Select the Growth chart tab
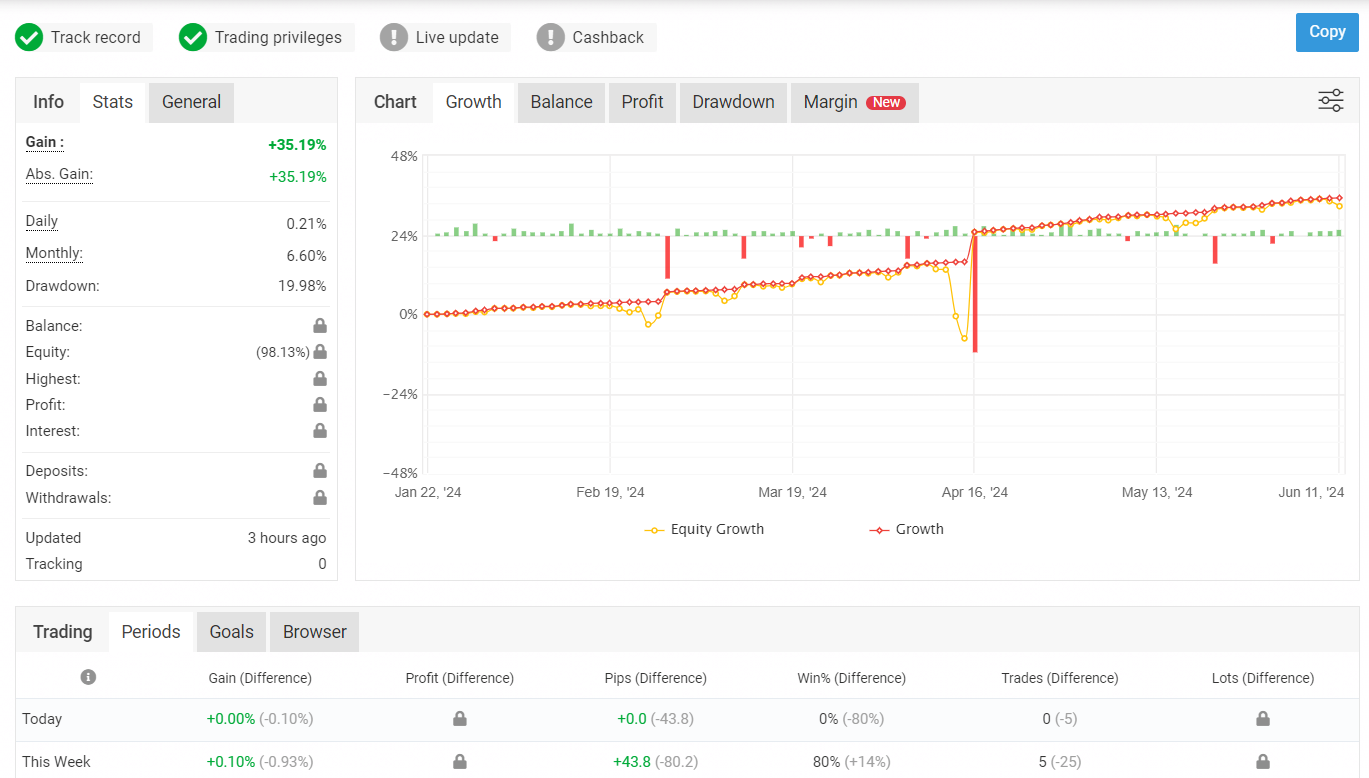 click(x=474, y=102)
